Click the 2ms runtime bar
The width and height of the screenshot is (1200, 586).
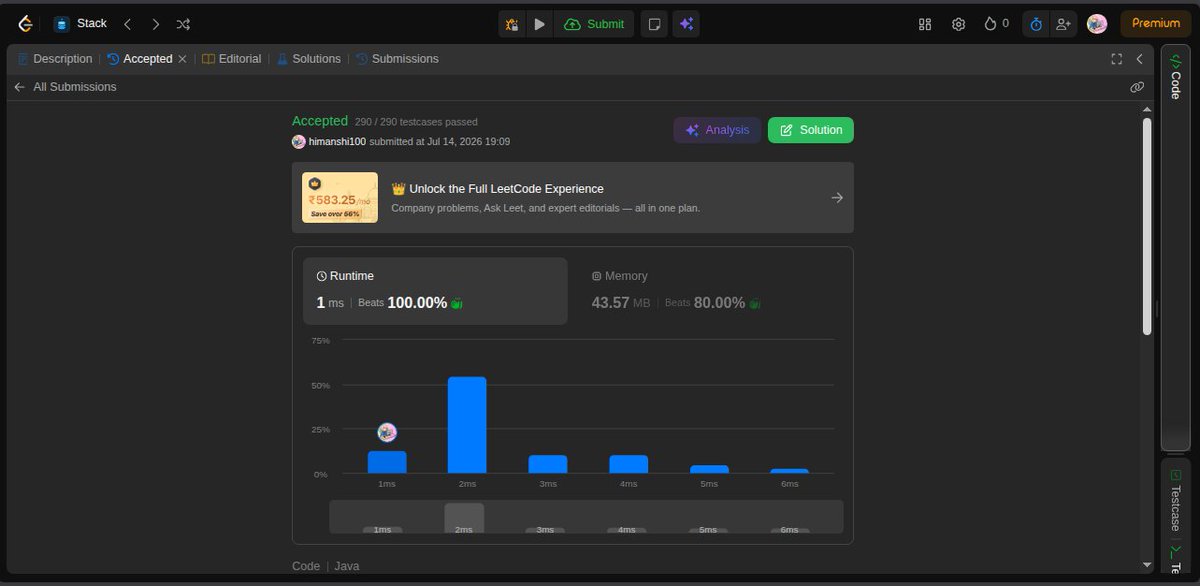click(467, 425)
